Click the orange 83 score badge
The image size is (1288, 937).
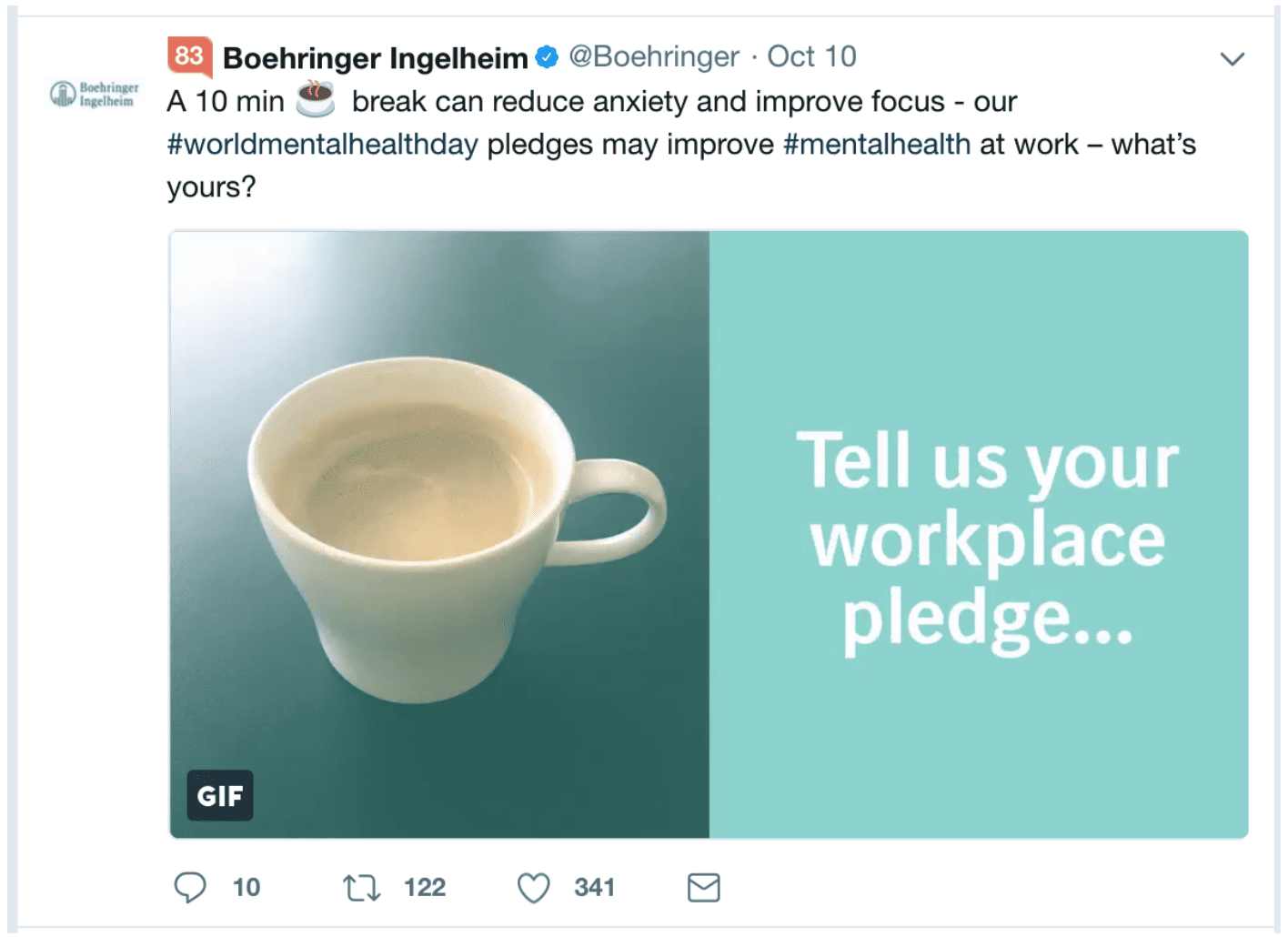pyautogui.click(x=189, y=56)
